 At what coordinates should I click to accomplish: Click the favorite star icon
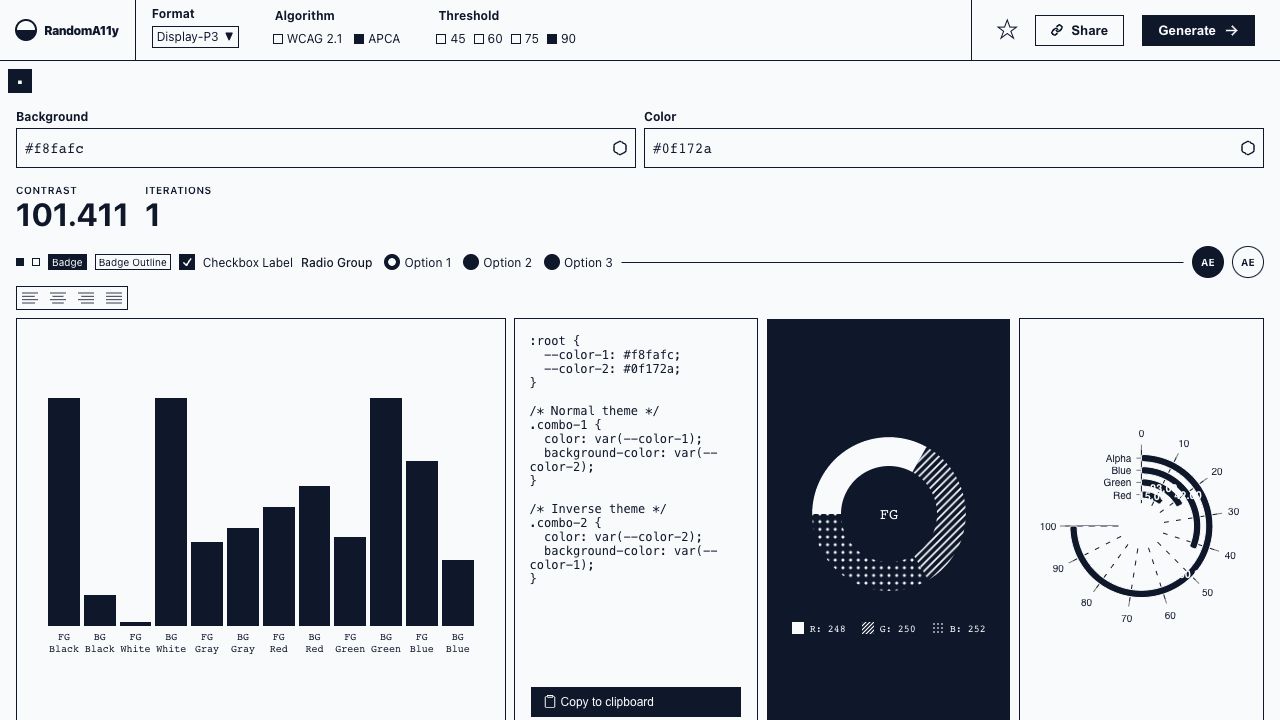pyautogui.click(x=1007, y=30)
